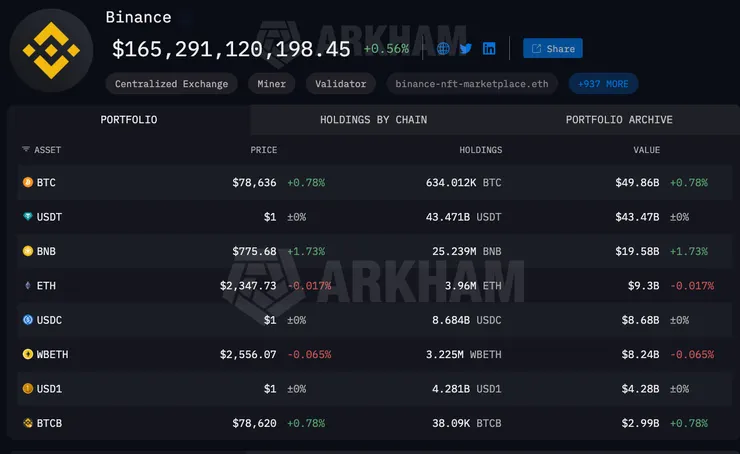
Task: Click the 3.225M WBETH holdings
Action: pos(463,354)
